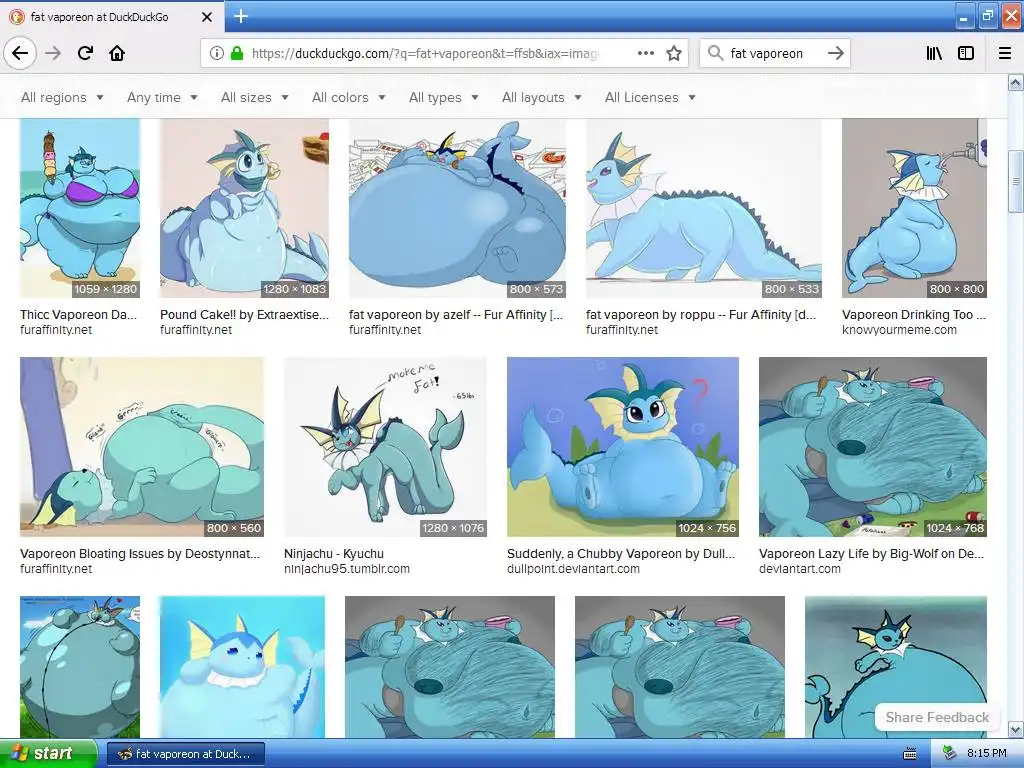This screenshot has width=1024, height=768.
Task: Open the All layouts dropdown
Action: [541, 97]
